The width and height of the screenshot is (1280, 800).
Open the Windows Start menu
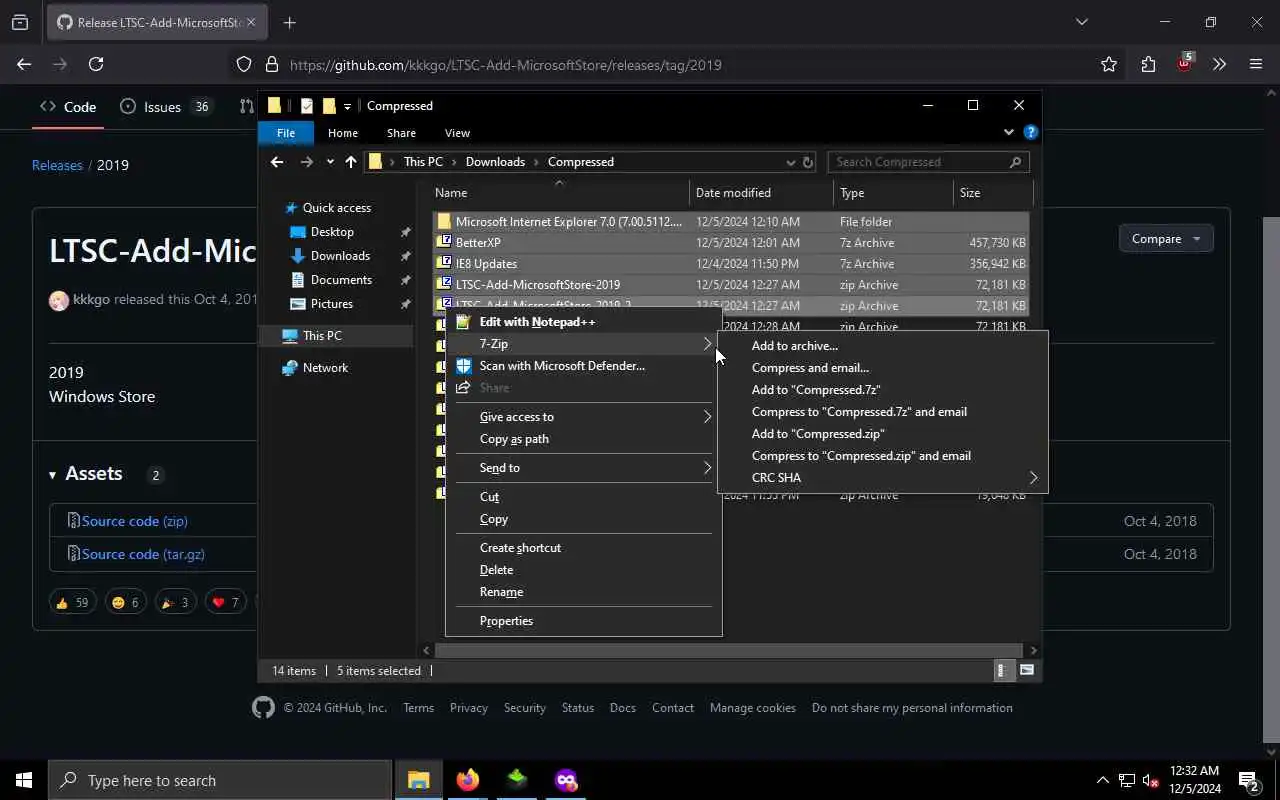tap(23, 780)
